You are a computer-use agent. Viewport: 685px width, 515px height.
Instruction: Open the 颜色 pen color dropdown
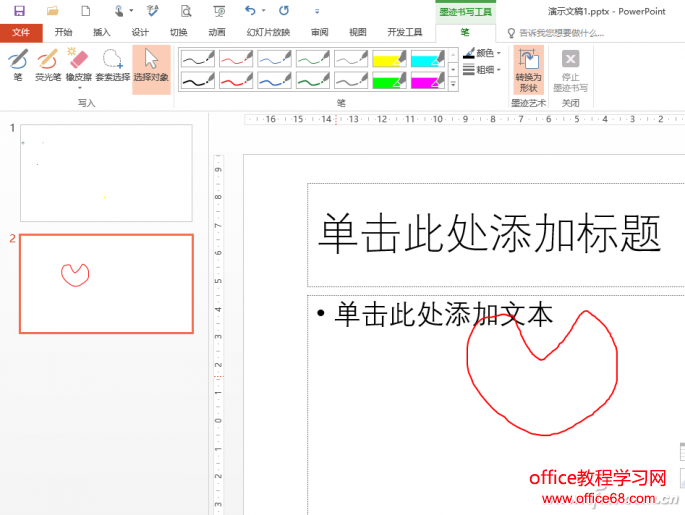482,53
